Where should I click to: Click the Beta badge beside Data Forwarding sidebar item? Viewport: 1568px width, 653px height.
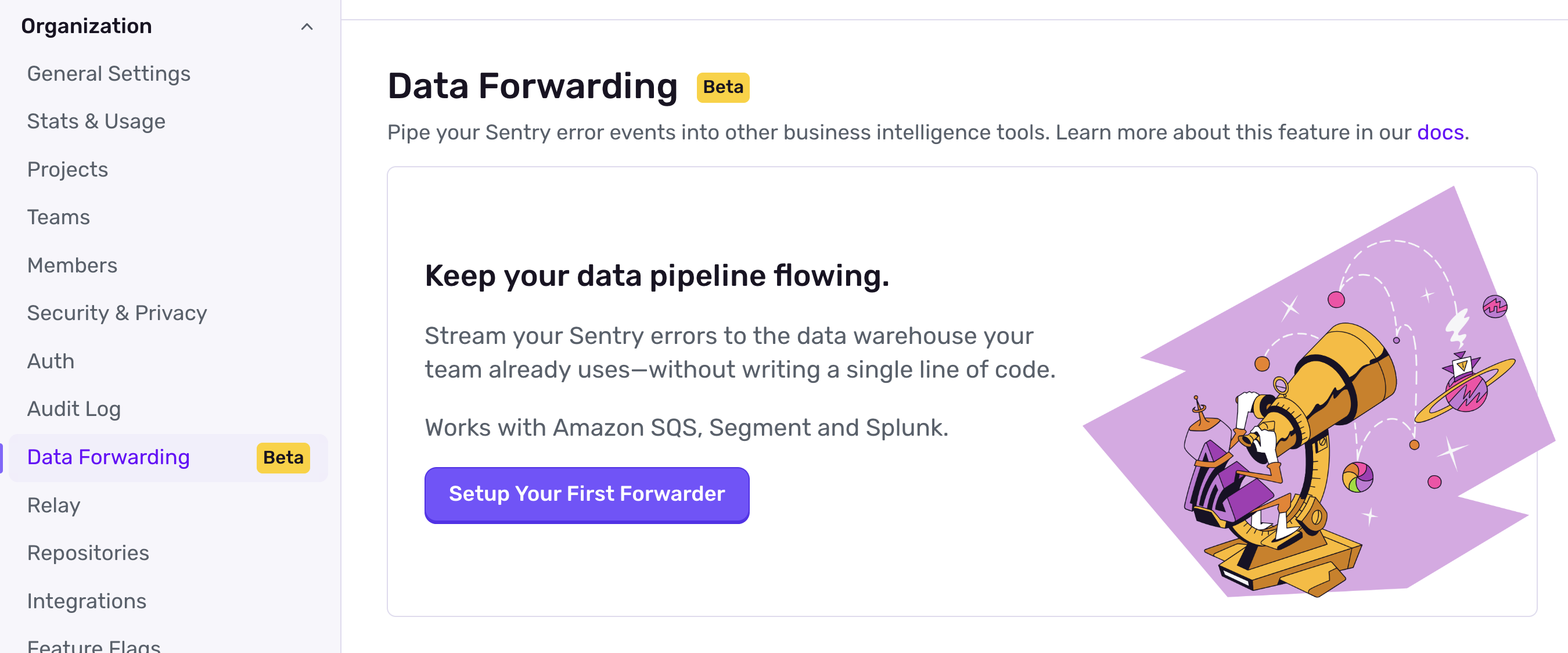pyautogui.click(x=282, y=457)
